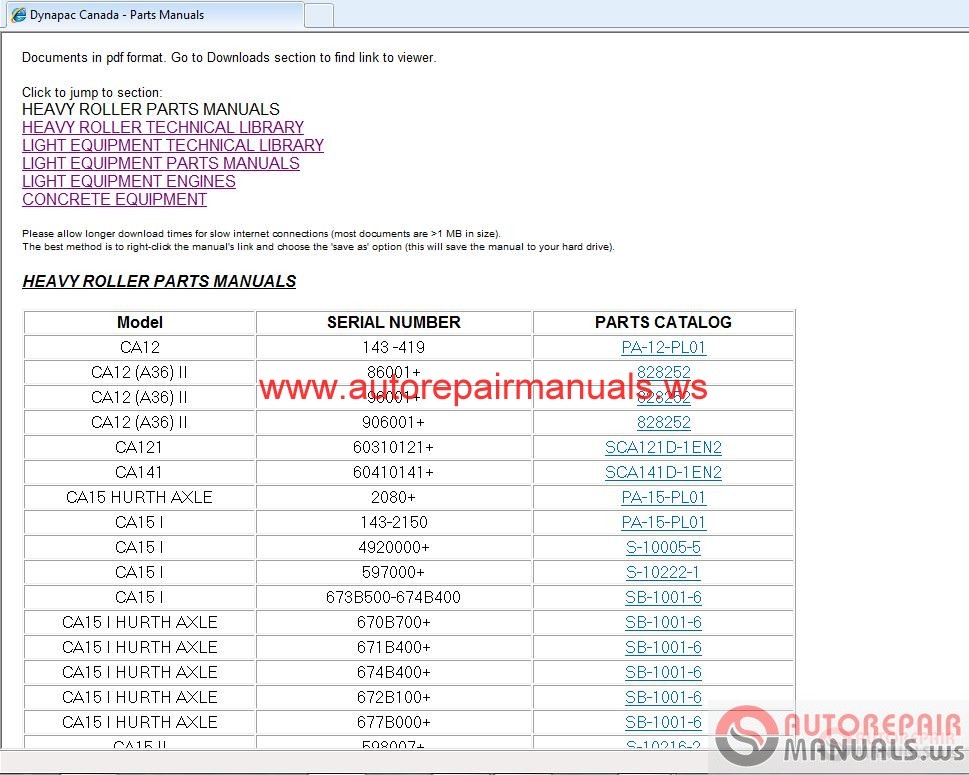Select the serial number 677B000+ cell

pyautogui.click(x=394, y=722)
